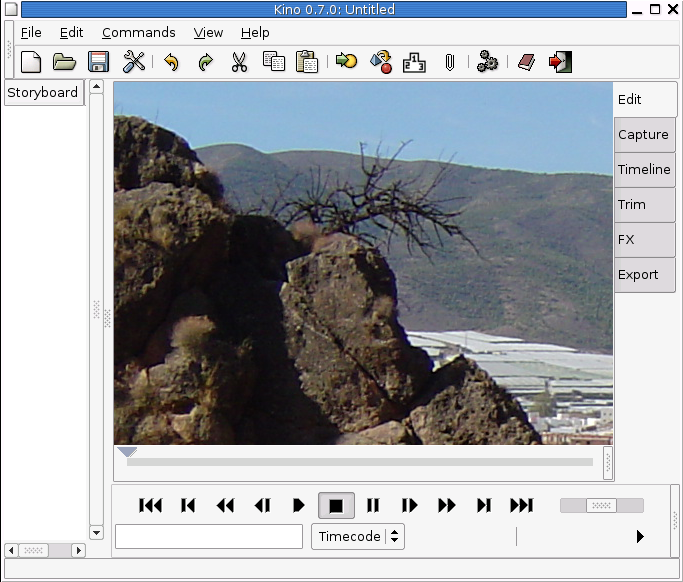Click the gray scrub bar track

[360, 462]
